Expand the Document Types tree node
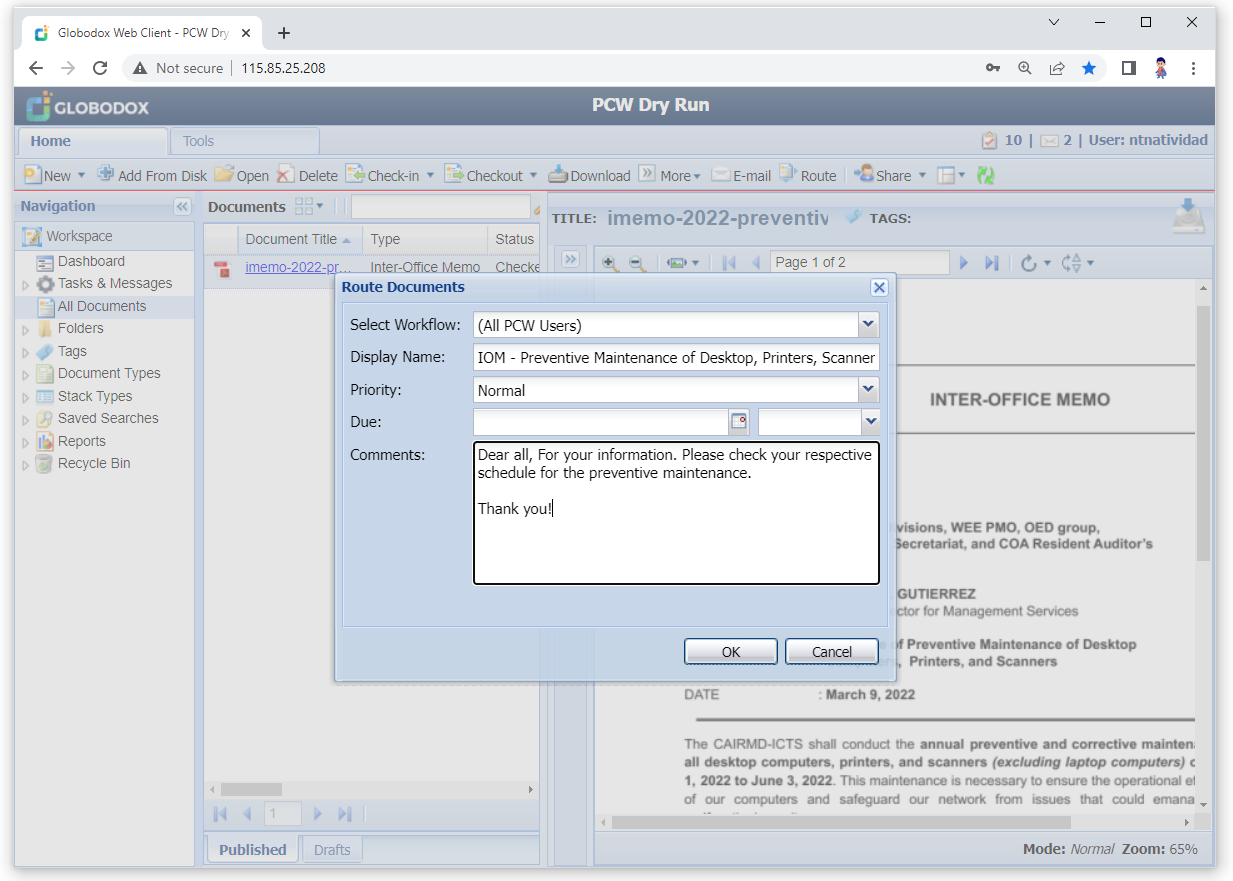This screenshot has width=1233, height=881. click(26, 374)
